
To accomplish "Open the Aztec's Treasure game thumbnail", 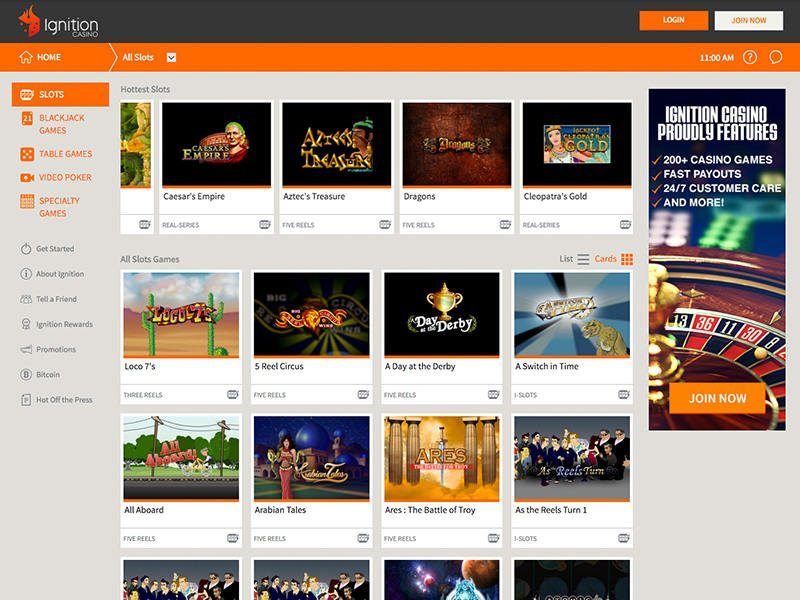I will tap(337, 144).
